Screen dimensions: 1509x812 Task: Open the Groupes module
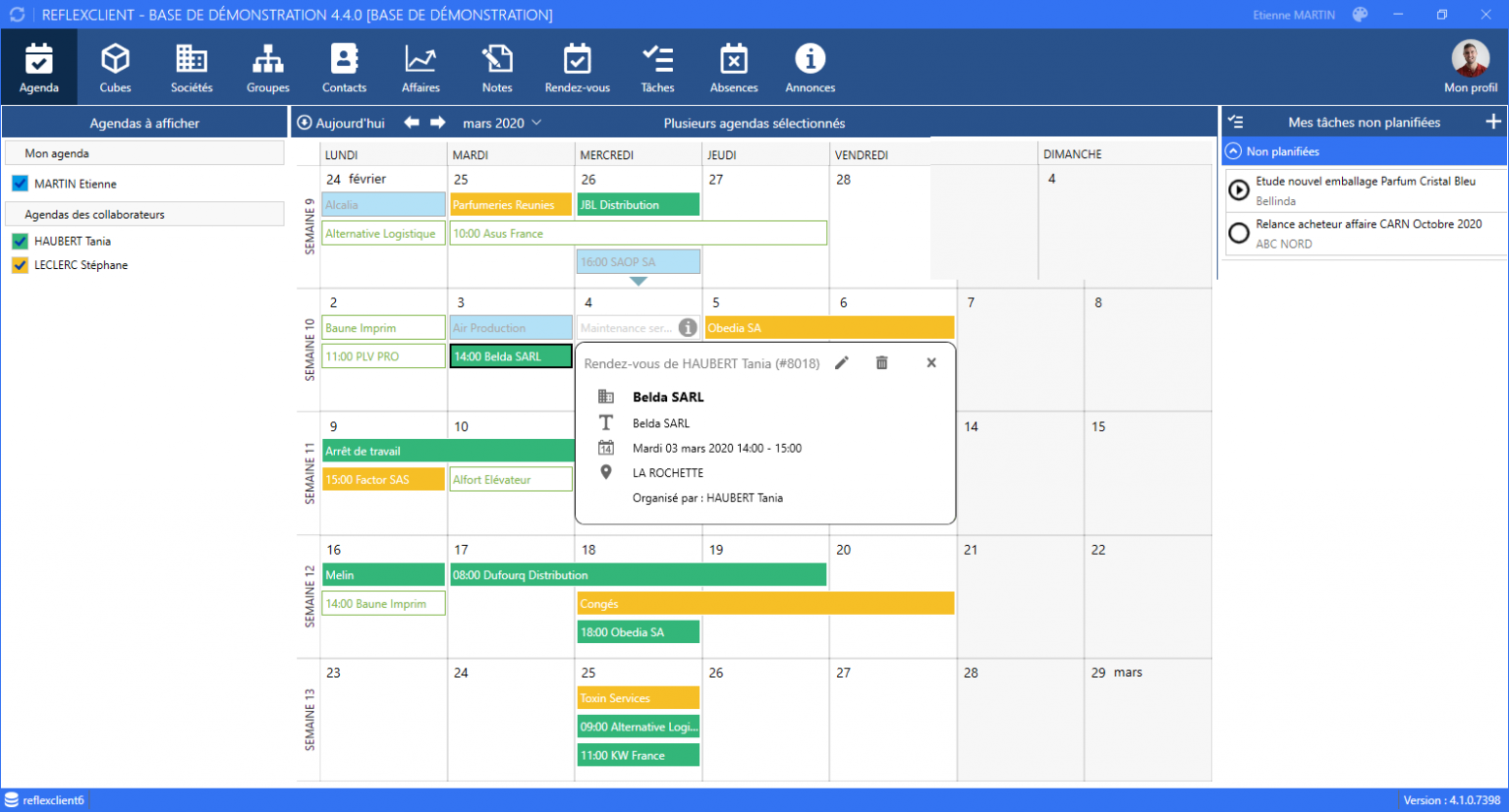[268, 68]
